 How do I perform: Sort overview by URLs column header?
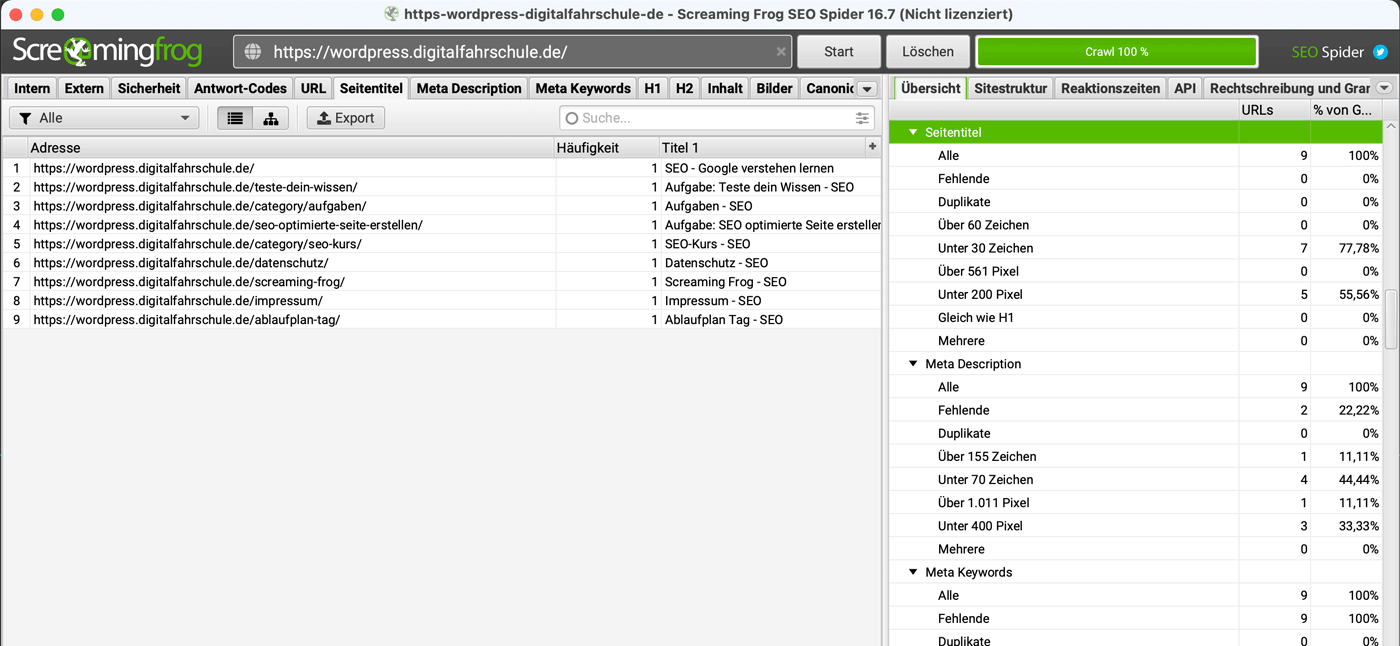coord(1274,110)
